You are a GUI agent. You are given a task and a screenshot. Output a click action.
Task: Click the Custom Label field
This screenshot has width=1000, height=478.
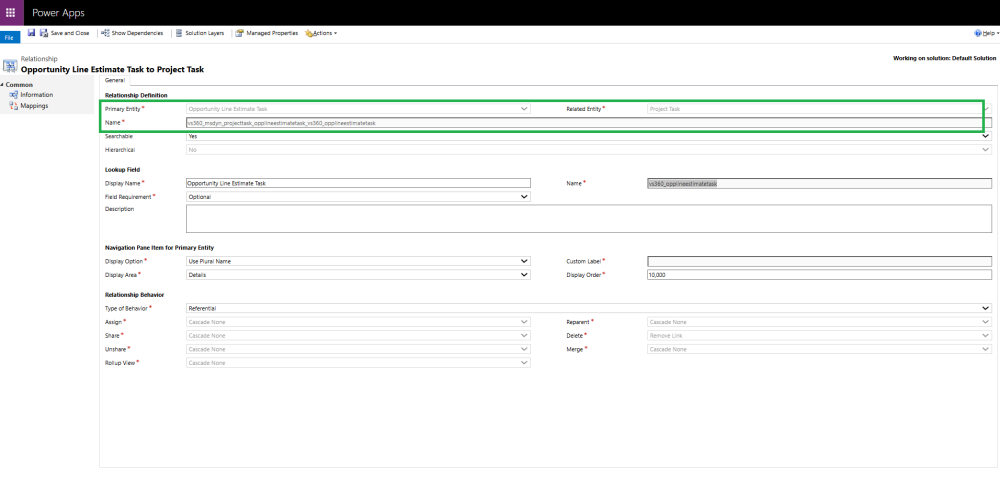[819, 261]
